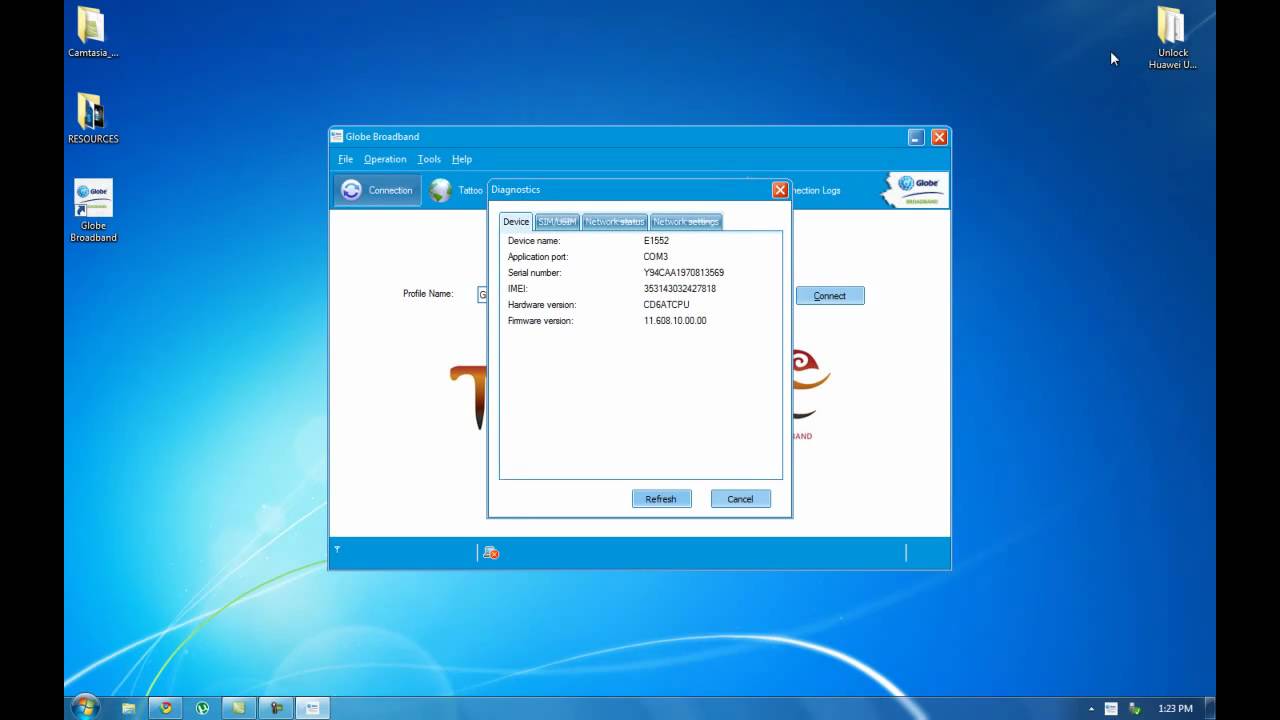This screenshot has height=720, width=1280.
Task: Open the File menu
Action: coord(345,159)
